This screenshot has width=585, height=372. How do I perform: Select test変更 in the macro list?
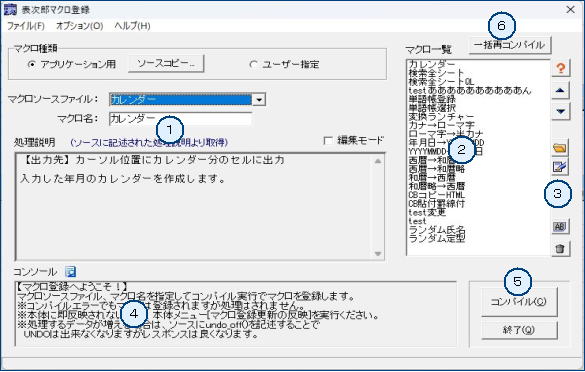click(x=427, y=213)
